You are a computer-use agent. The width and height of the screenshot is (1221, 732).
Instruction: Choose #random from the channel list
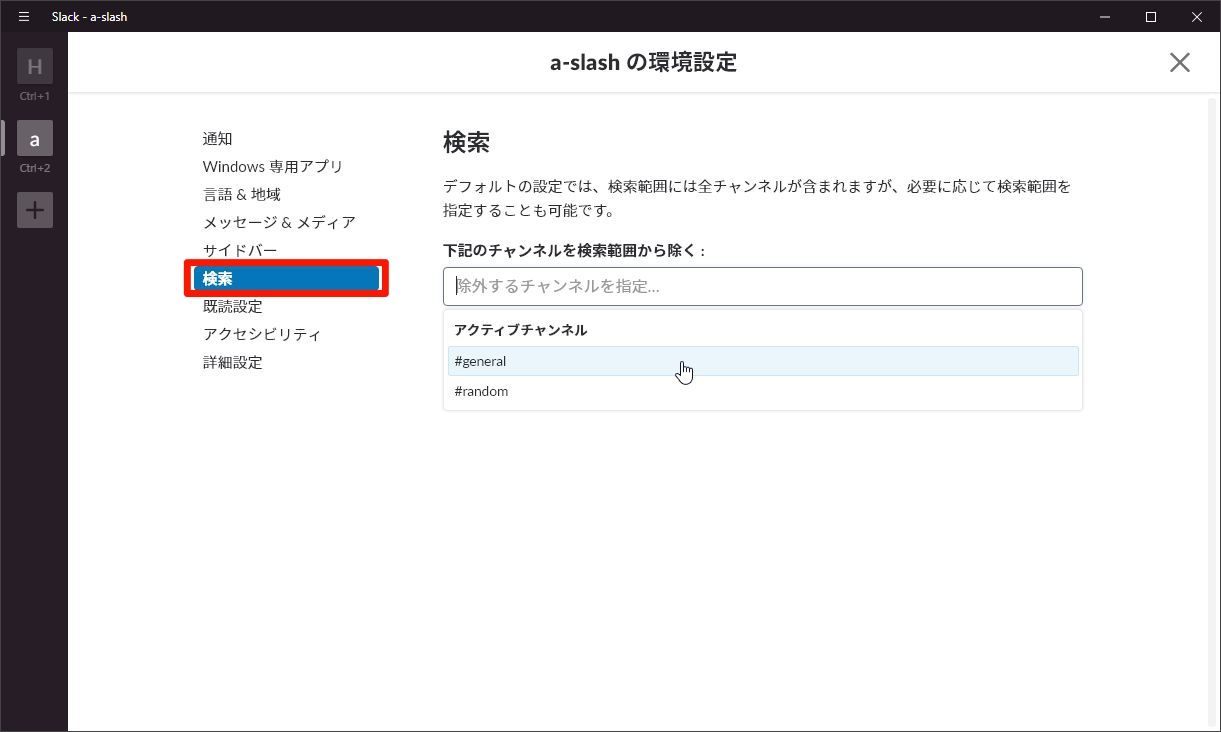(763, 391)
